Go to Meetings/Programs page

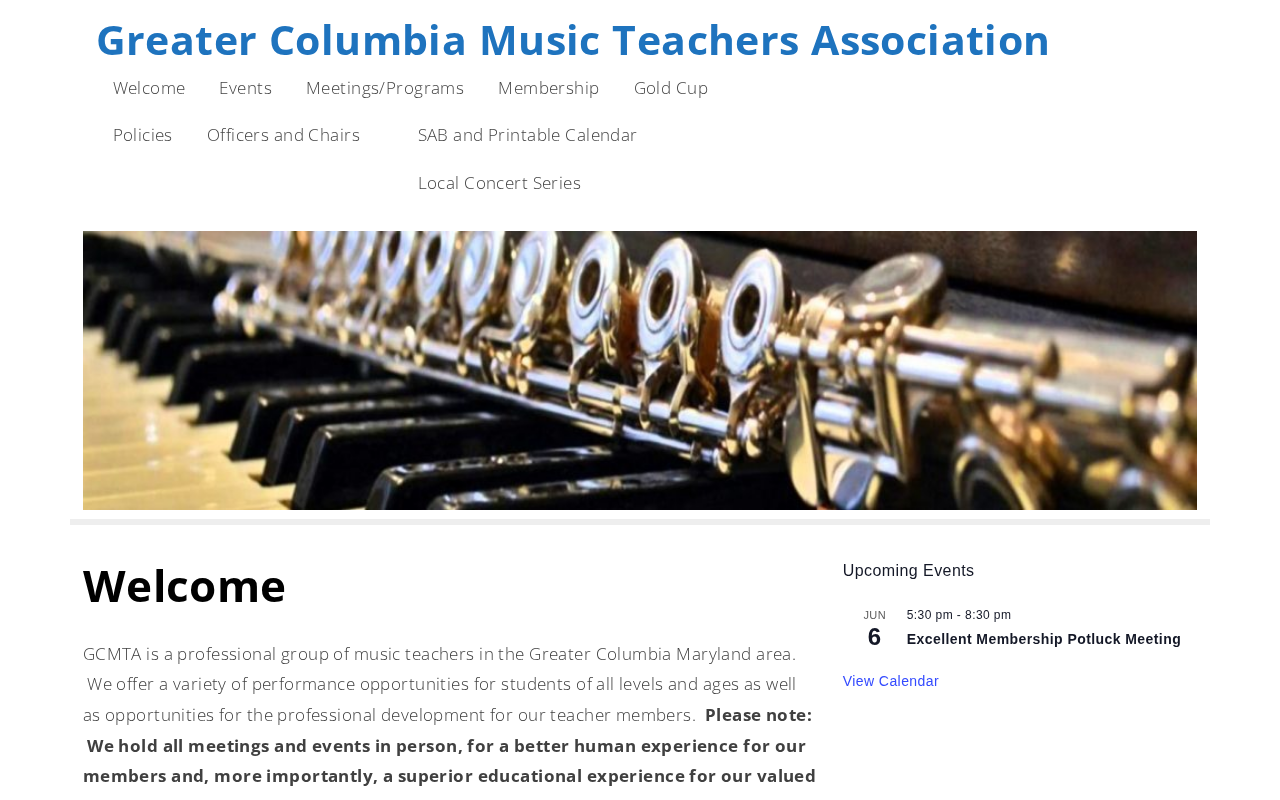pyautogui.click(x=385, y=88)
